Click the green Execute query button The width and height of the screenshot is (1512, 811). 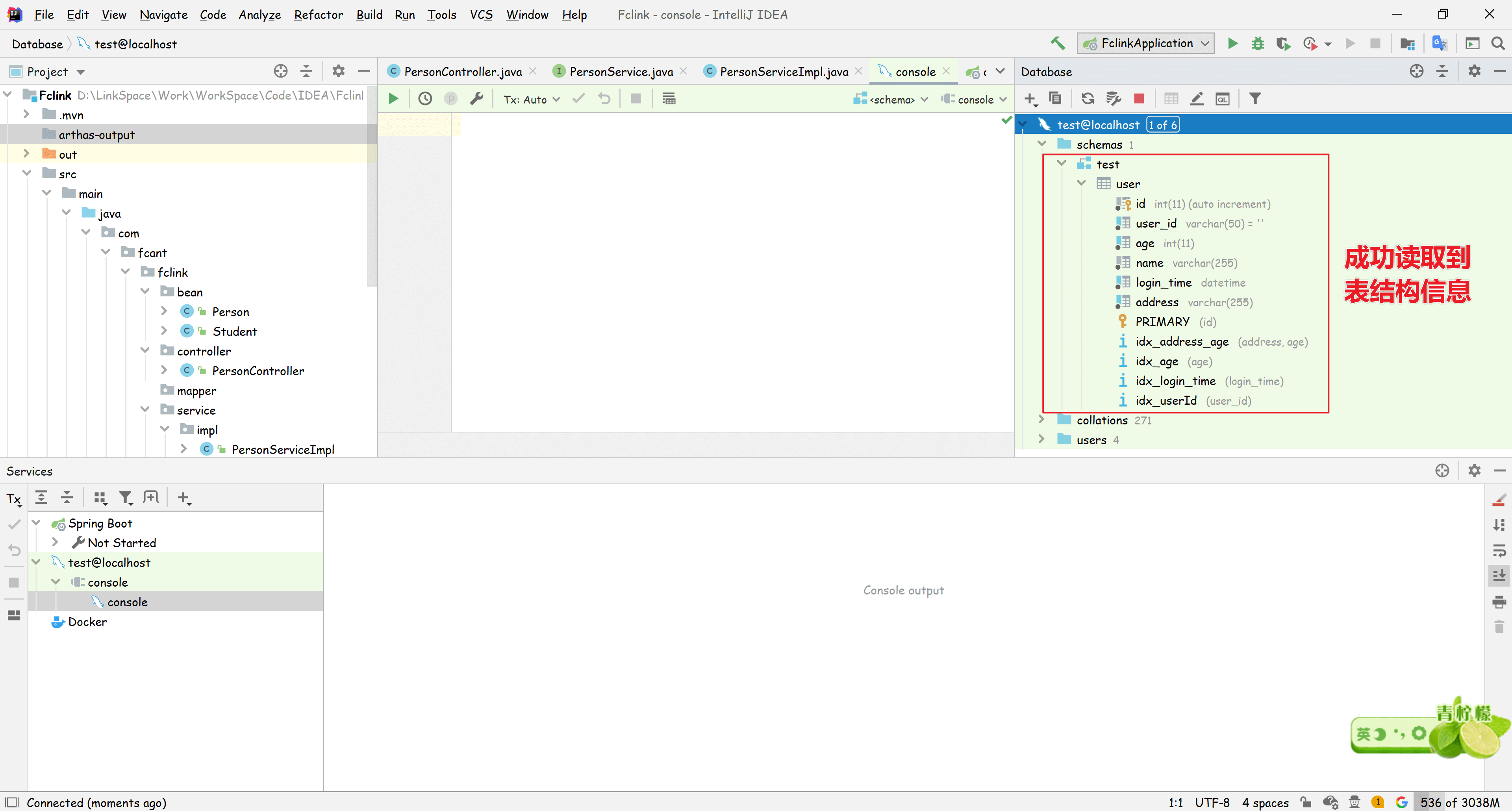tap(393, 99)
